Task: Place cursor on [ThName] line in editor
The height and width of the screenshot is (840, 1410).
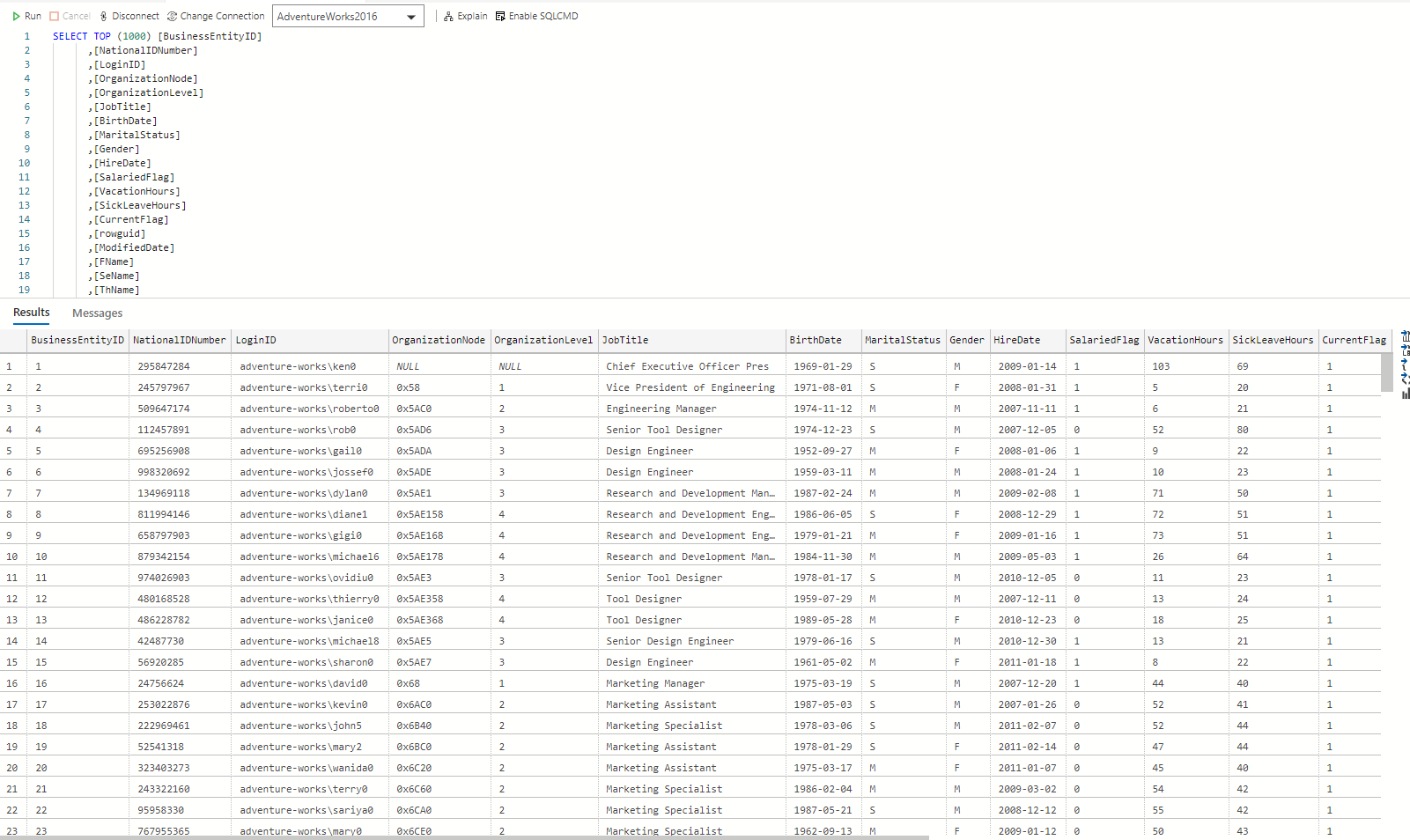Action: point(114,290)
